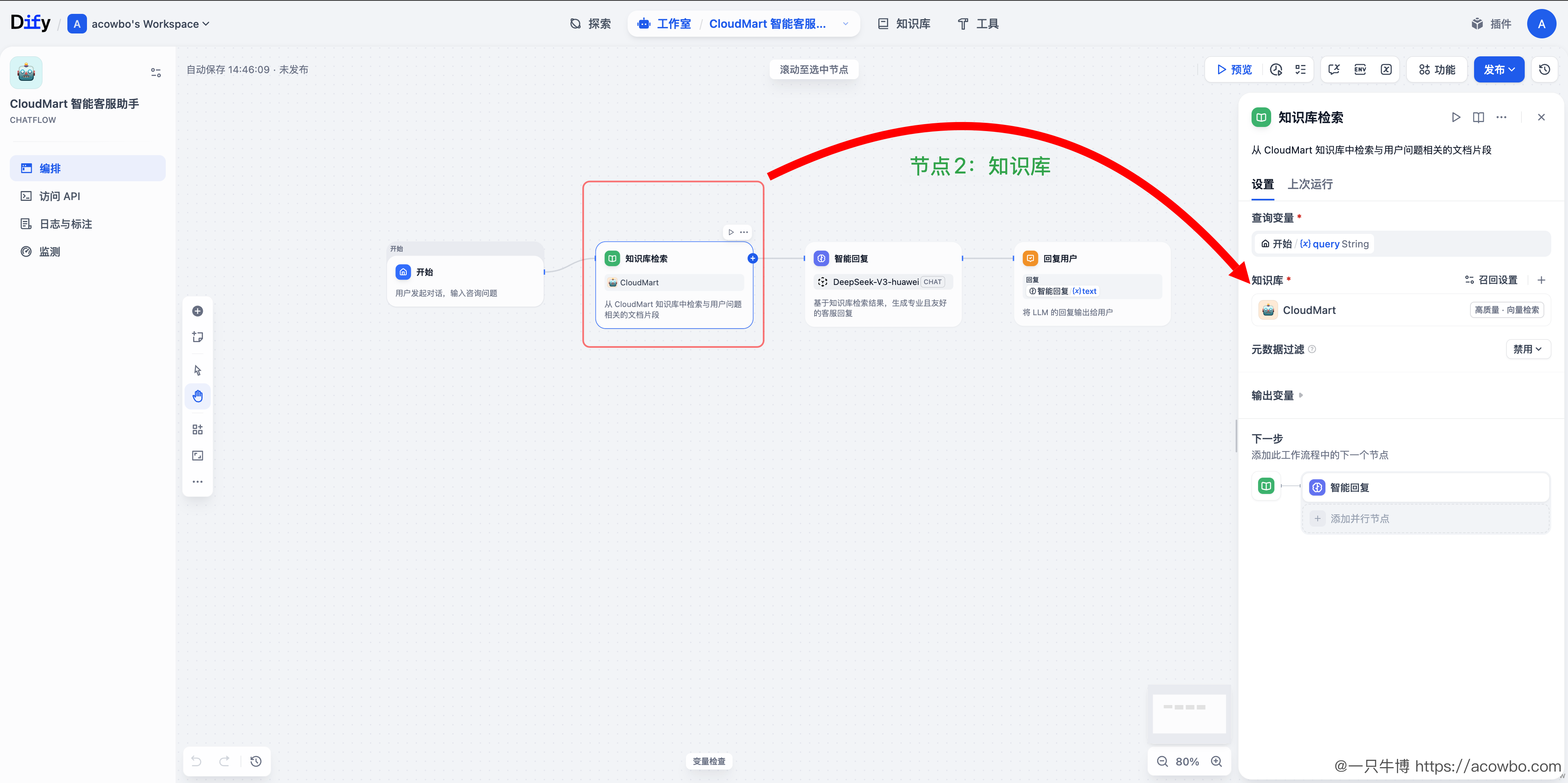Undo the last canvas action
Screen dimensions: 1568x783
[x=196, y=761]
